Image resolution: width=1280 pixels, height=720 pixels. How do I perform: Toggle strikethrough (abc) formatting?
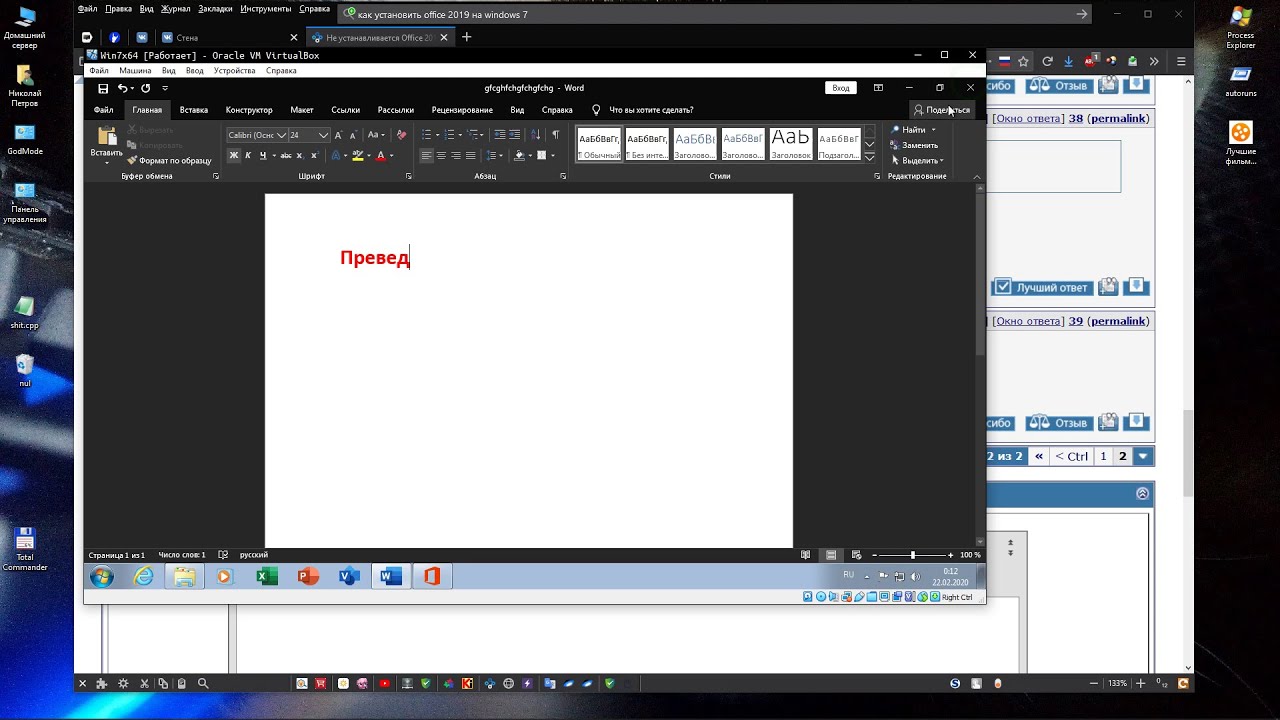tap(286, 156)
